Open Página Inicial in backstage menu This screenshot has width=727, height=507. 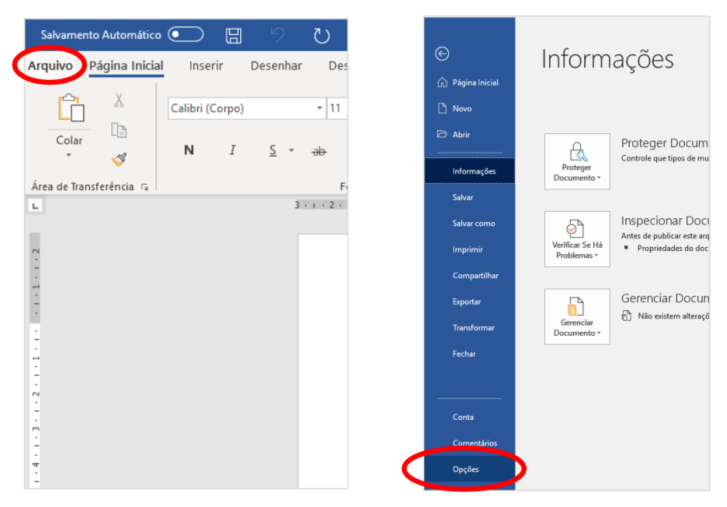coord(468,82)
